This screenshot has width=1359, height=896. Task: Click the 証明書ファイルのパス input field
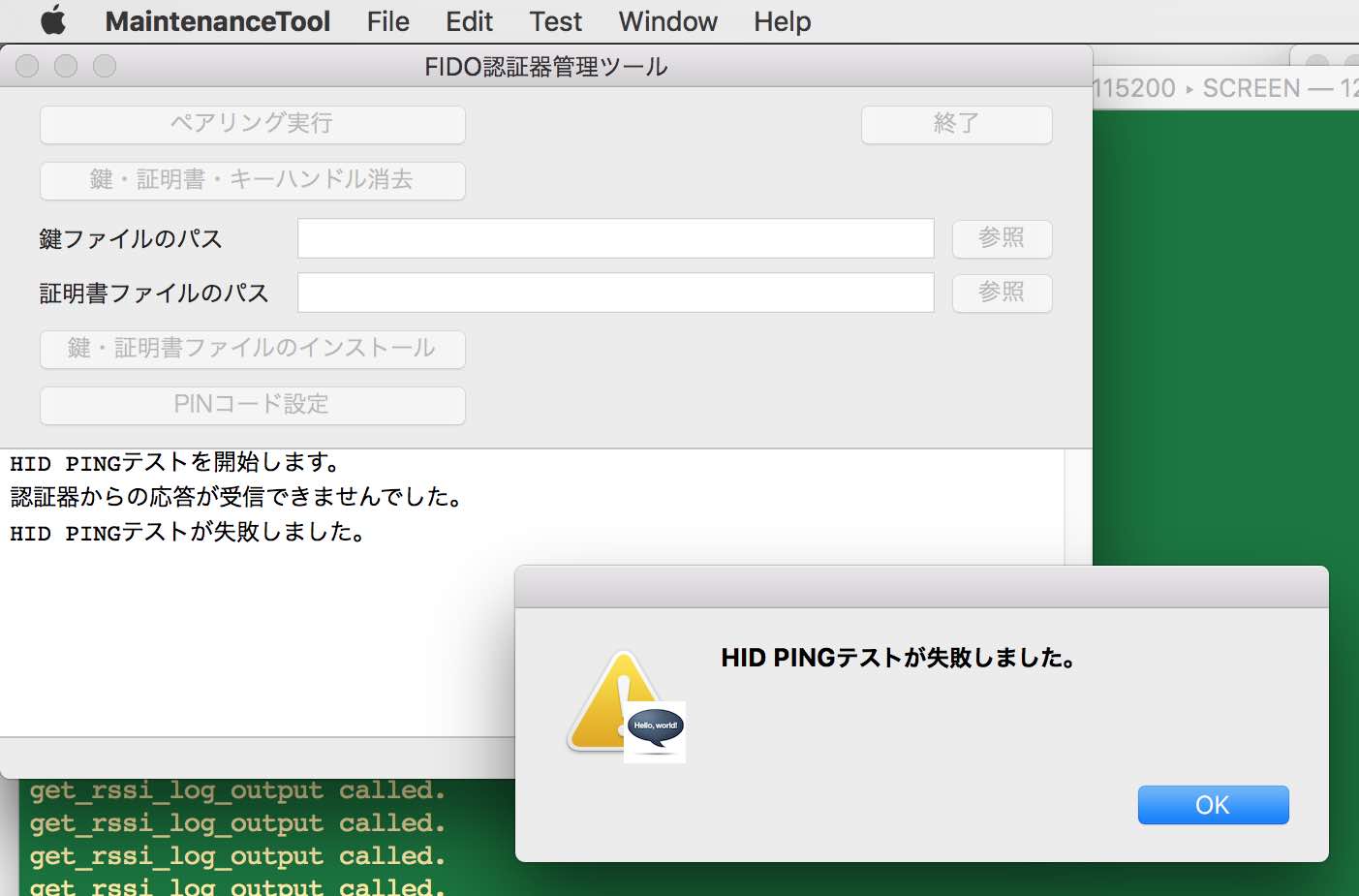615,293
